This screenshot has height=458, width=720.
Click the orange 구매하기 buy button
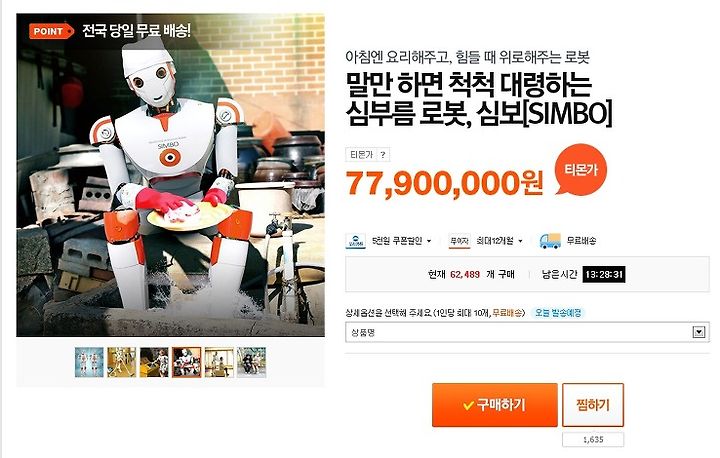click(x=495, y=405)
